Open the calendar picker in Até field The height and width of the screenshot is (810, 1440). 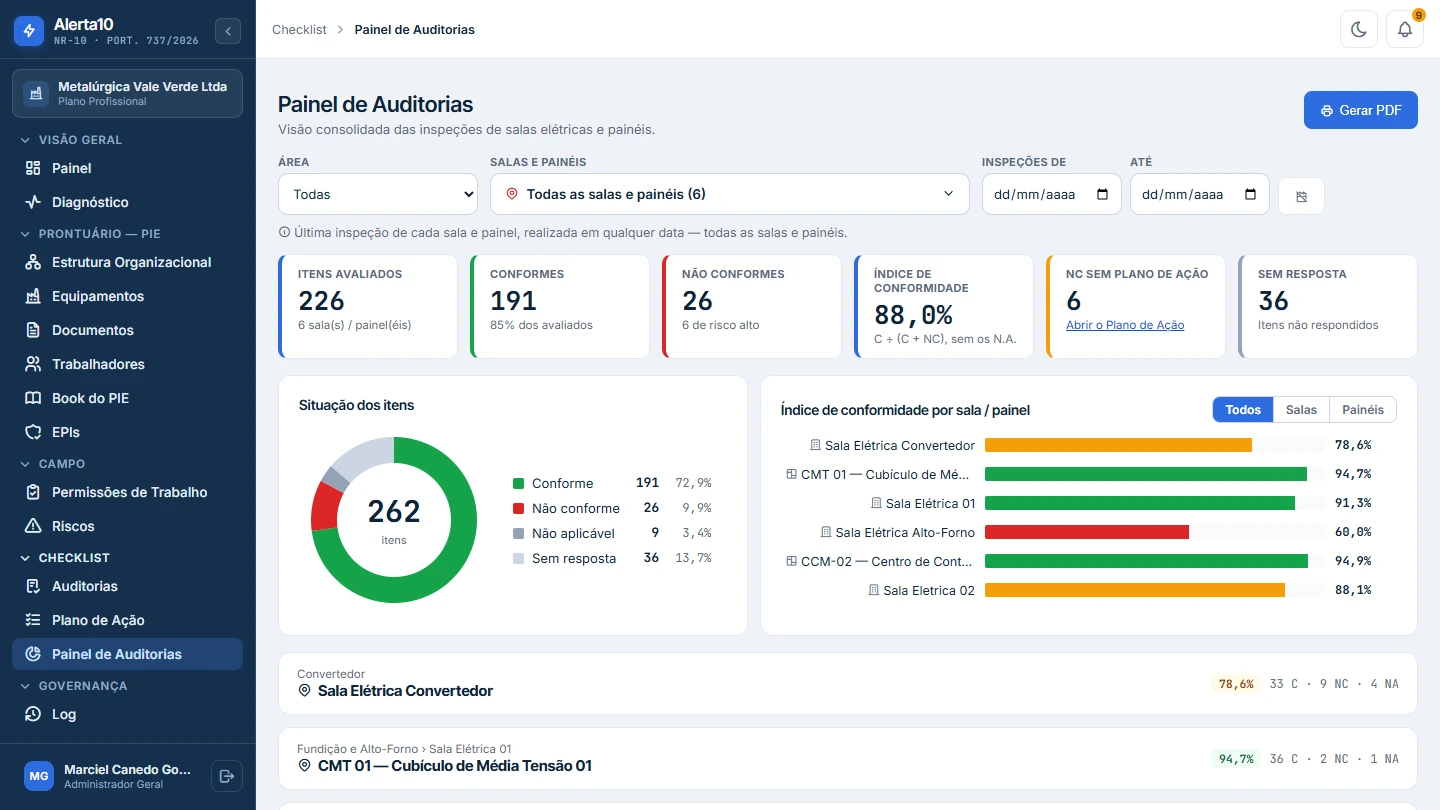pos(1251,195)
